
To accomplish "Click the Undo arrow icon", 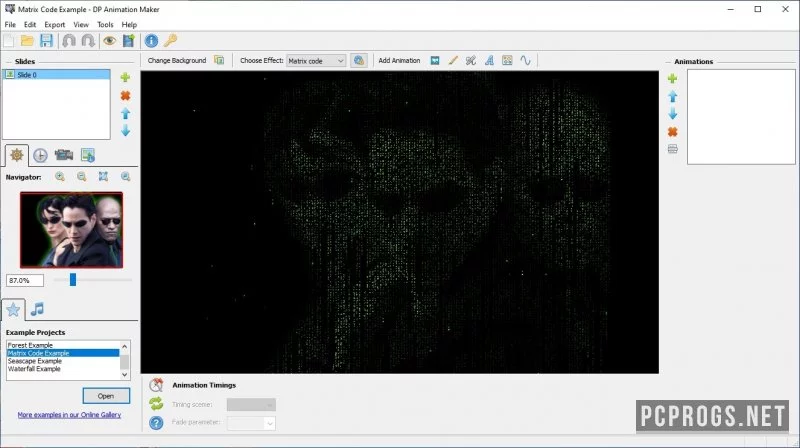I will click(x=69, y=41).
